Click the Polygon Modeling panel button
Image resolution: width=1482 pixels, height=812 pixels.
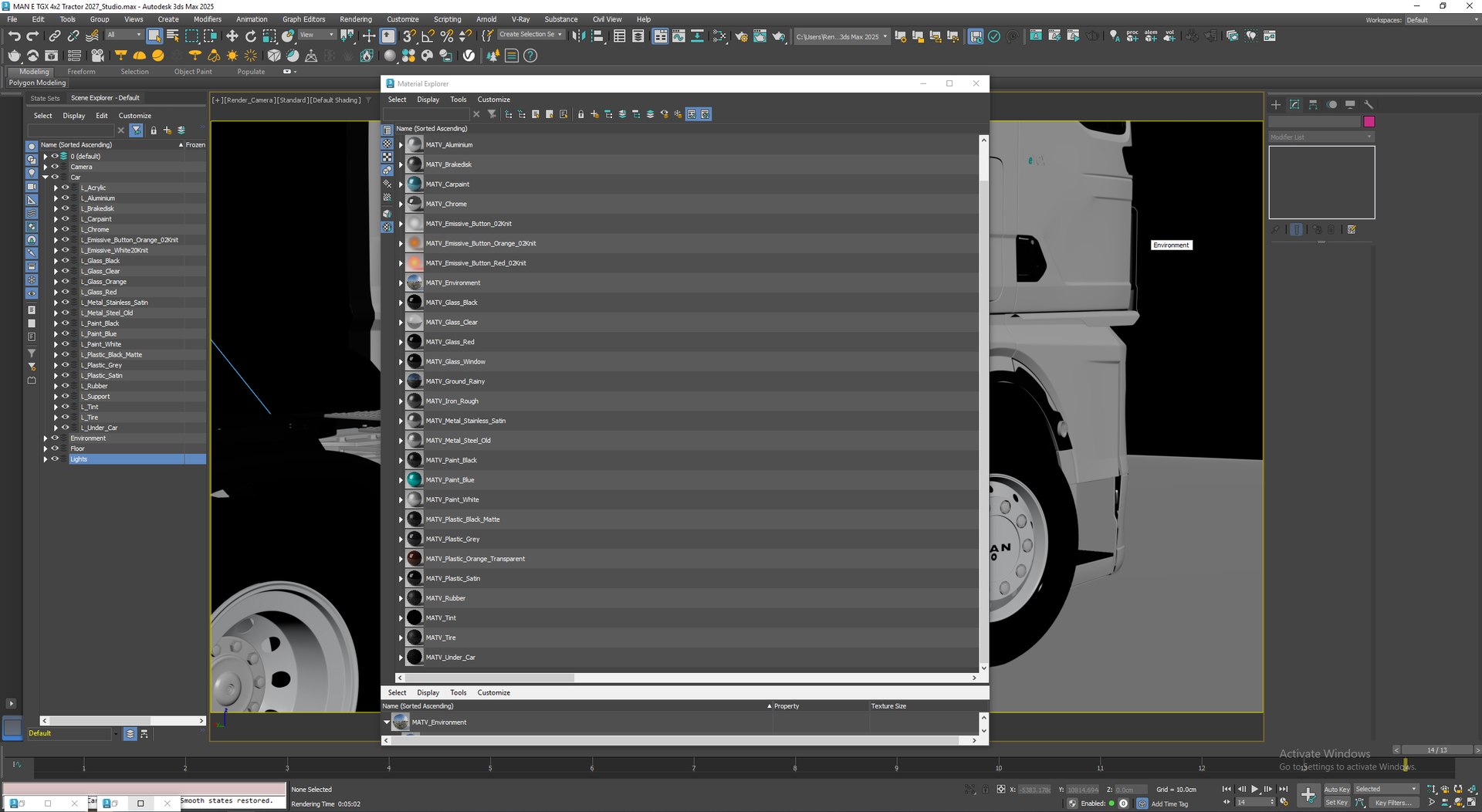pos(37,83)
